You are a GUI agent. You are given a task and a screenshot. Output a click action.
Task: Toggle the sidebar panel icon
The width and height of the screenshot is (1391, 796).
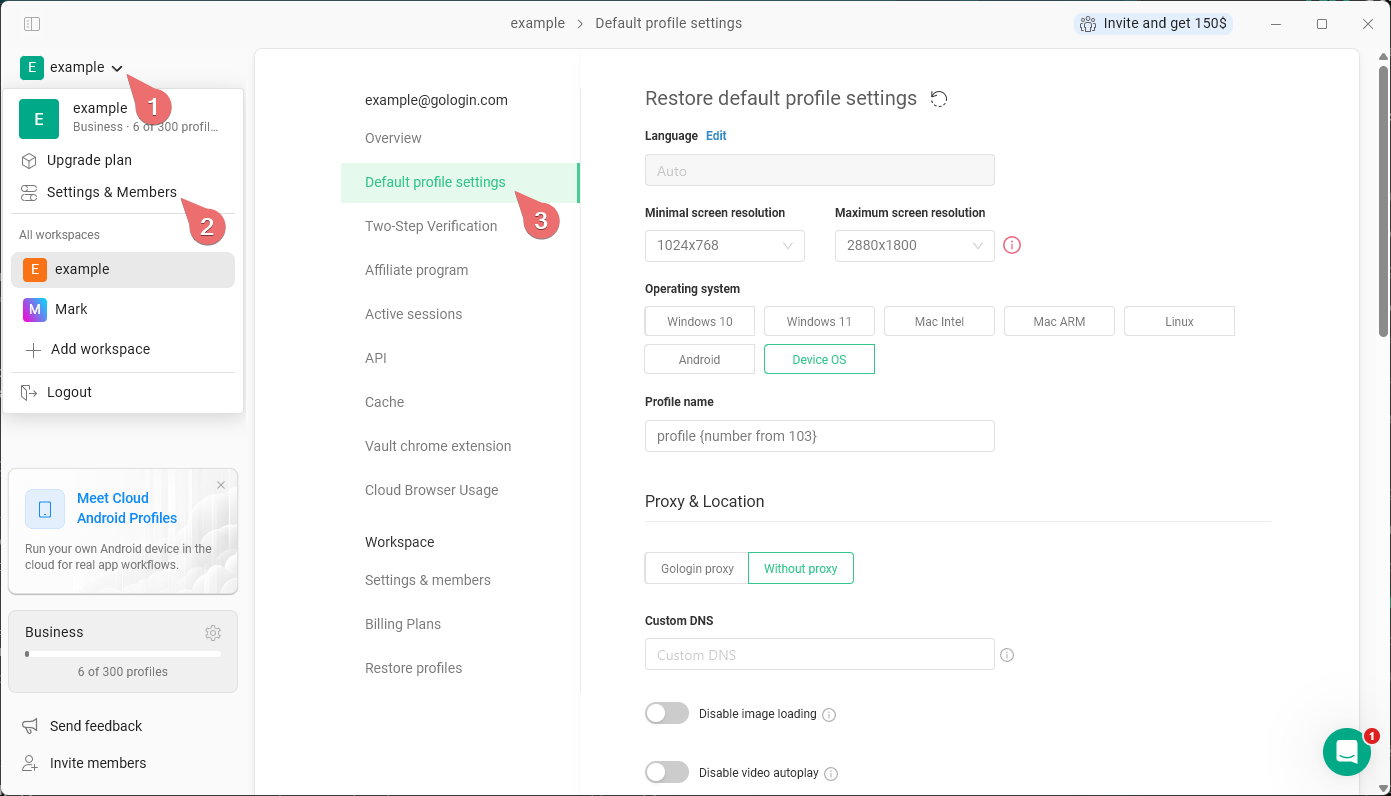coord(32,23)
